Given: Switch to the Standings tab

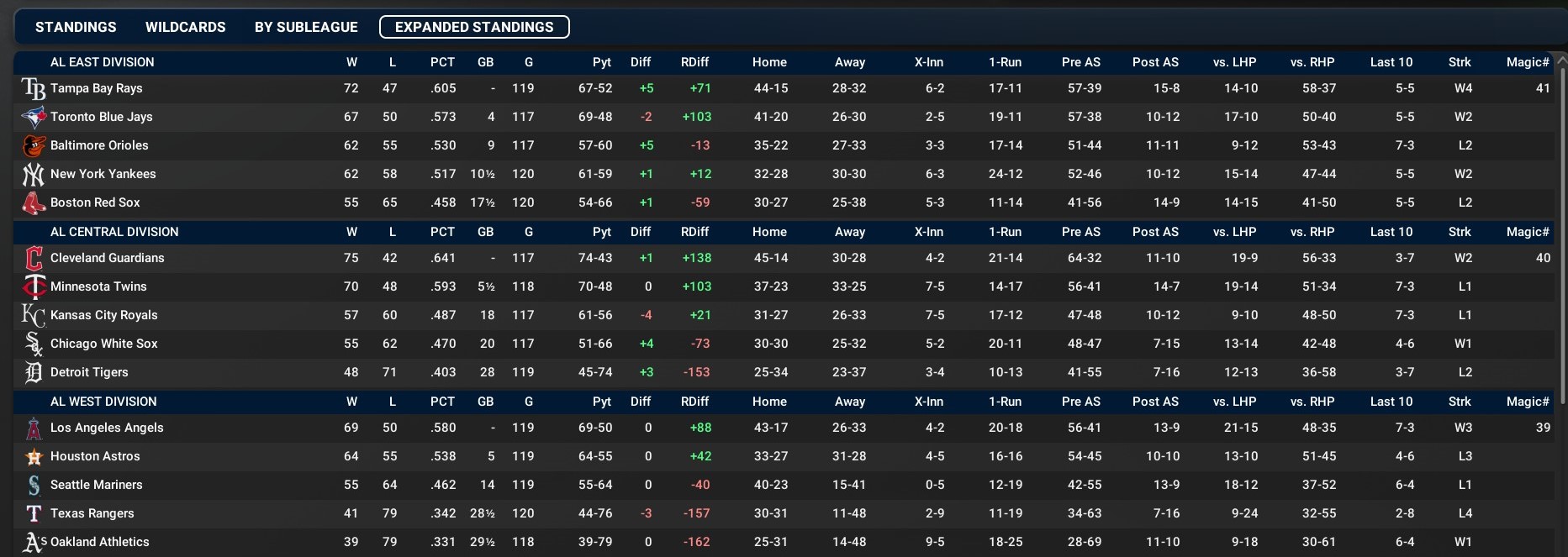Looking at the screenshot, I should (x=76, y=27).
